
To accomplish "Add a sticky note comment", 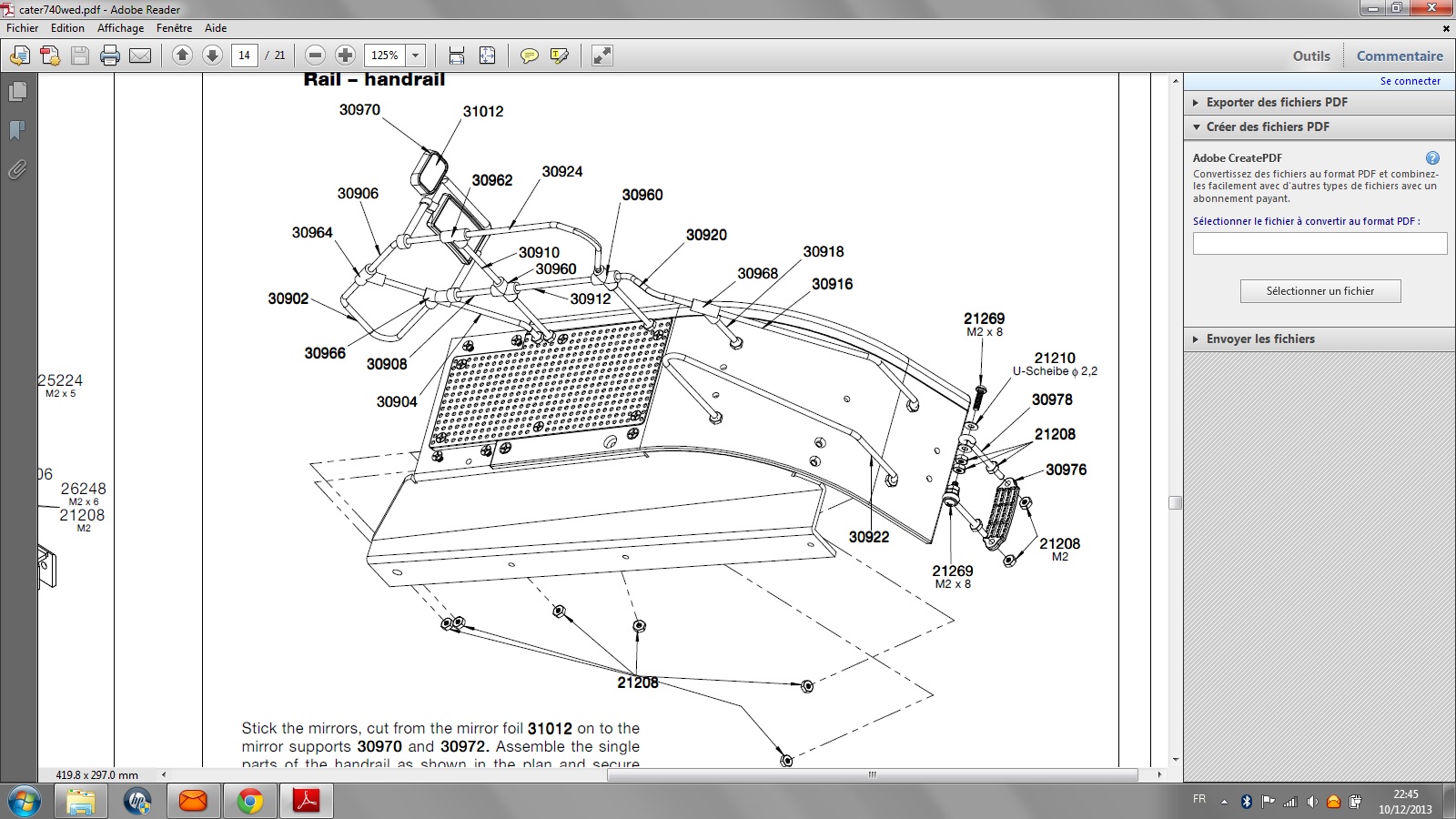I will pyautogui.click(x=529, y=56).
